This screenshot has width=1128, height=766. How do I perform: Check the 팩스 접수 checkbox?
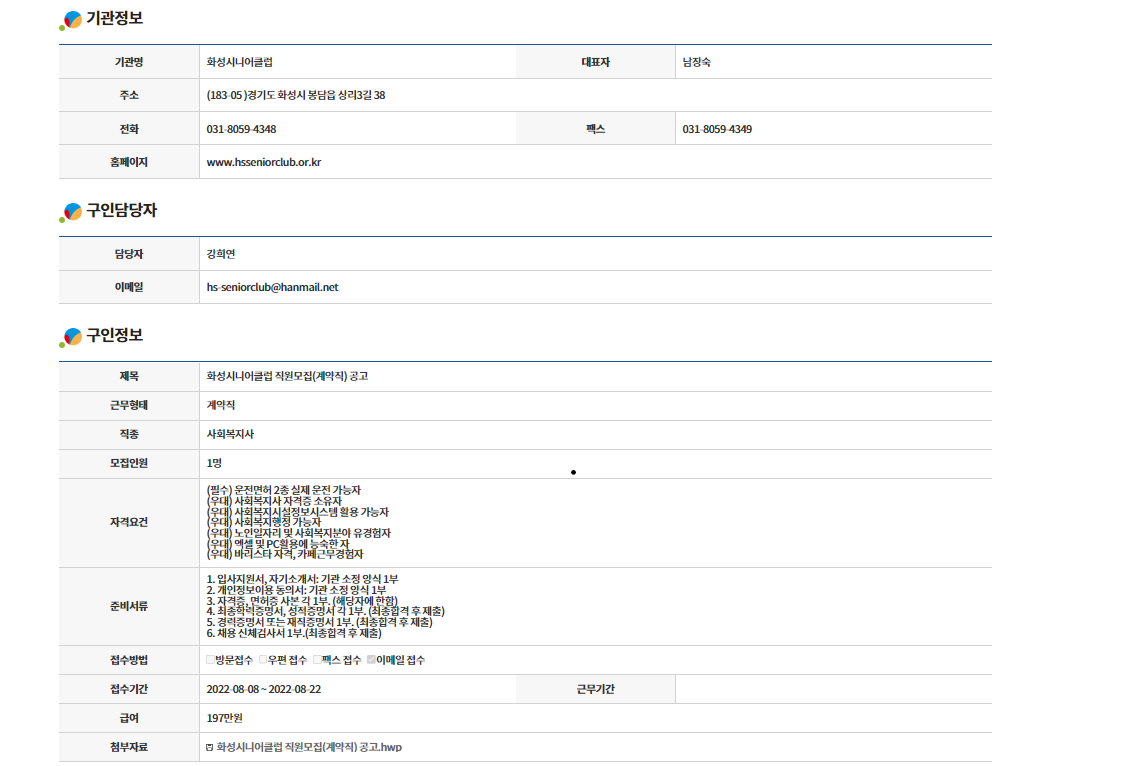tap(317, 660)
